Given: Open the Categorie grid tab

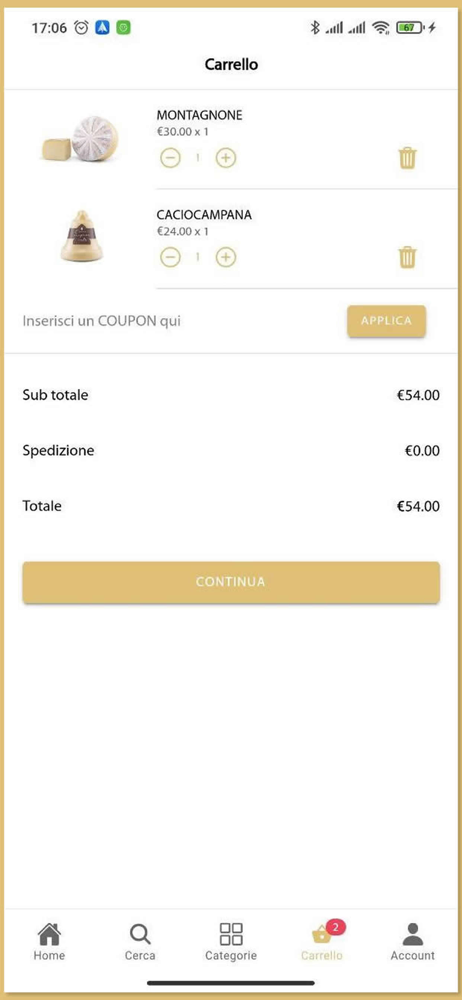Looking at the screenshot, I should click(x=231, y=941).
